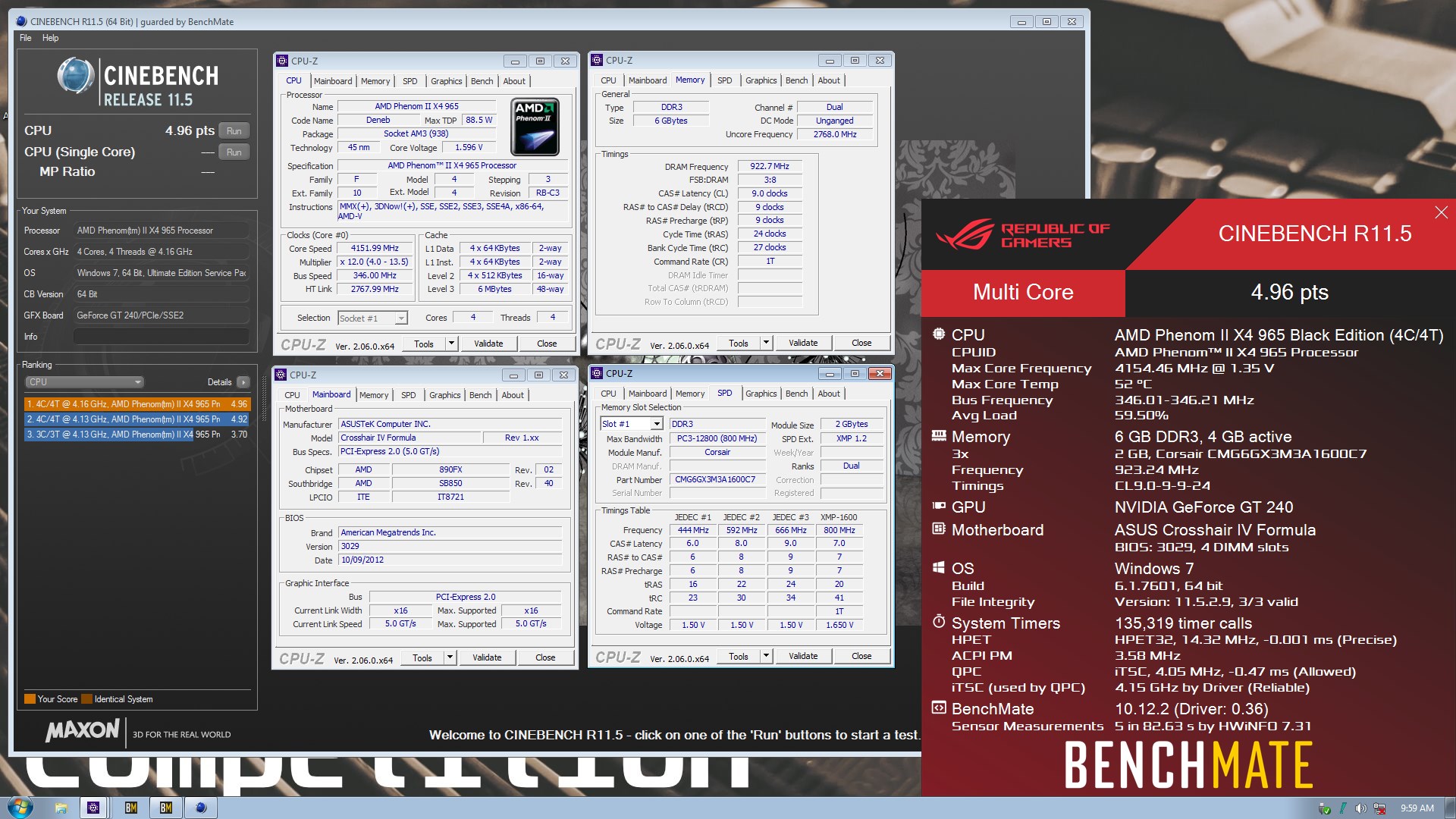Switch to CPU tab in the Memory tab window
This screenshot has height=819, width=1456.
coord(609,80)
